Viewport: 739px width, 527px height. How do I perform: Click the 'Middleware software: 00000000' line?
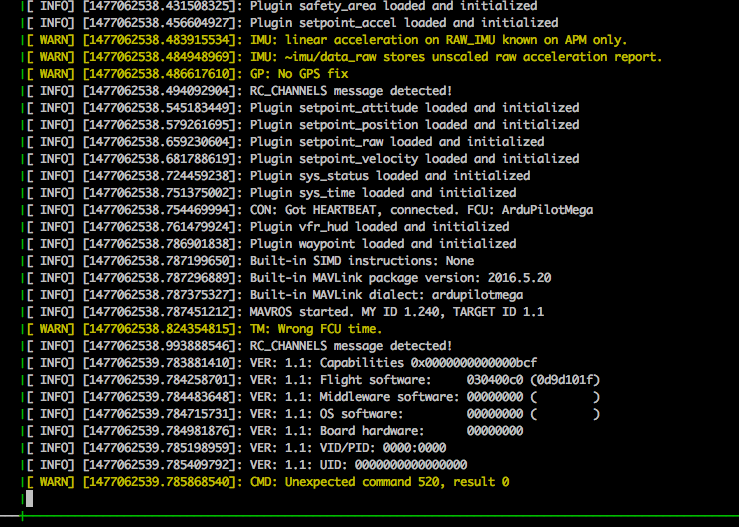[x=313, y=397]
